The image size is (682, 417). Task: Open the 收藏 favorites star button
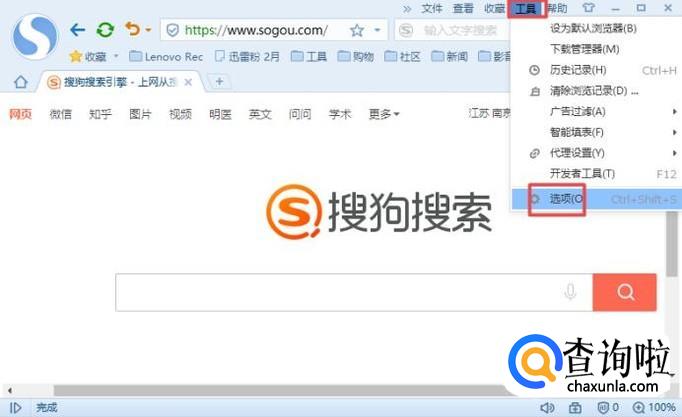point(88,57)
